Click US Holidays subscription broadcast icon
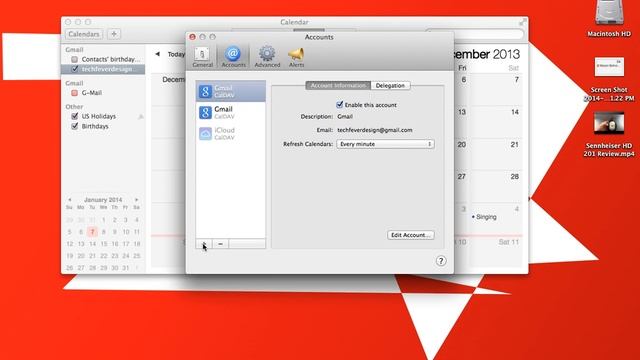The image size is (640, 360). click(141, 117)
